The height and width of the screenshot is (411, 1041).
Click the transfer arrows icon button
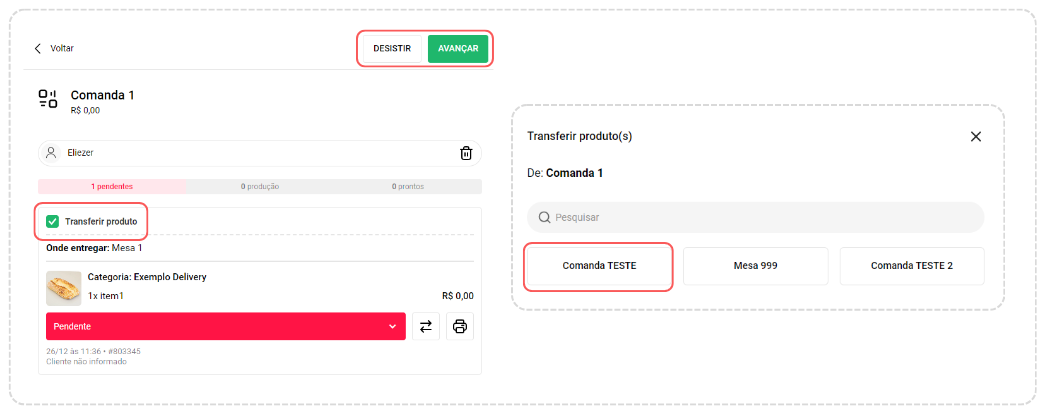coord(426,326)
